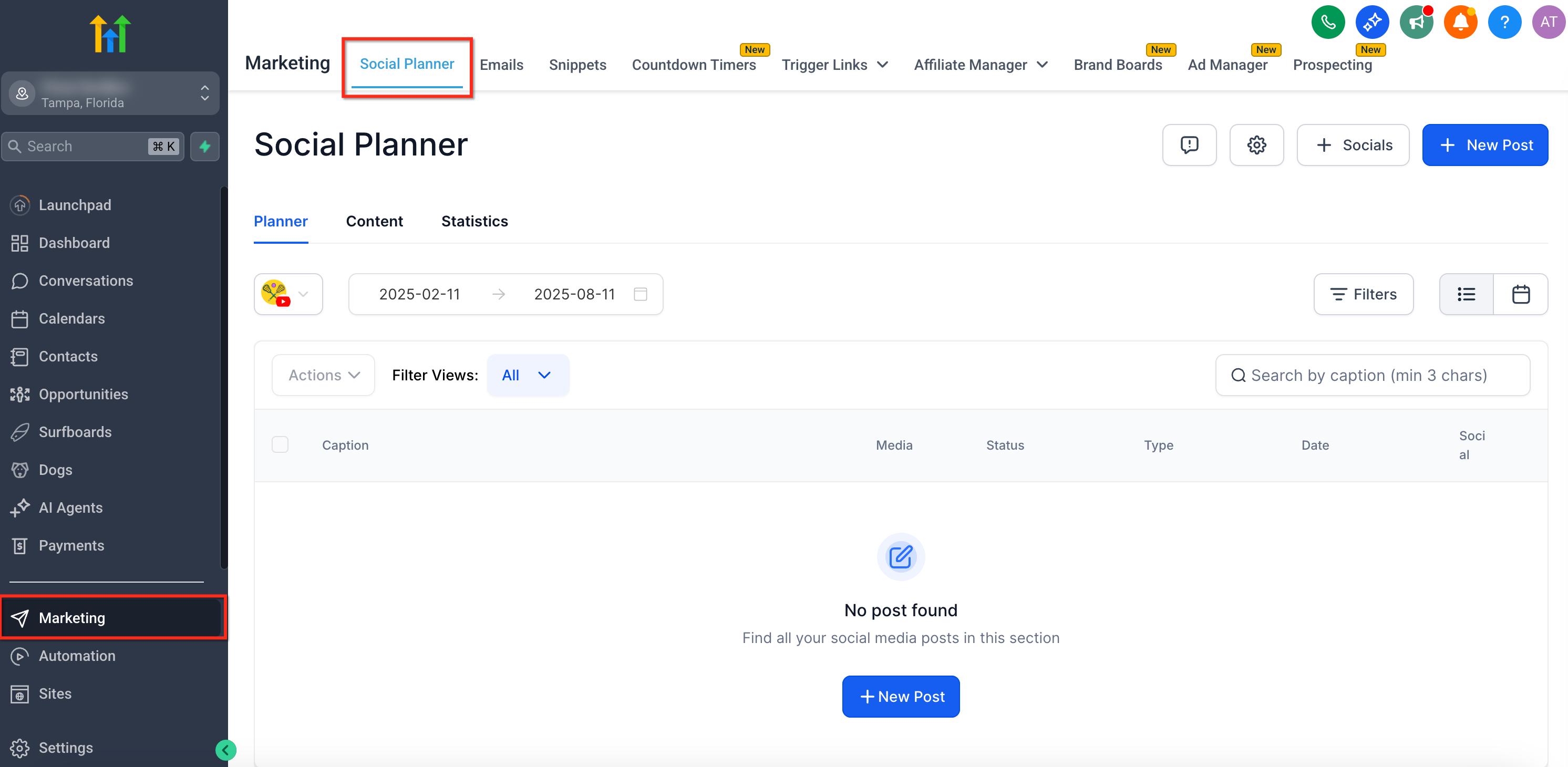Screen dimensions: 1568x767
Task: Open the Emails tab
Action: coord(501,65)
